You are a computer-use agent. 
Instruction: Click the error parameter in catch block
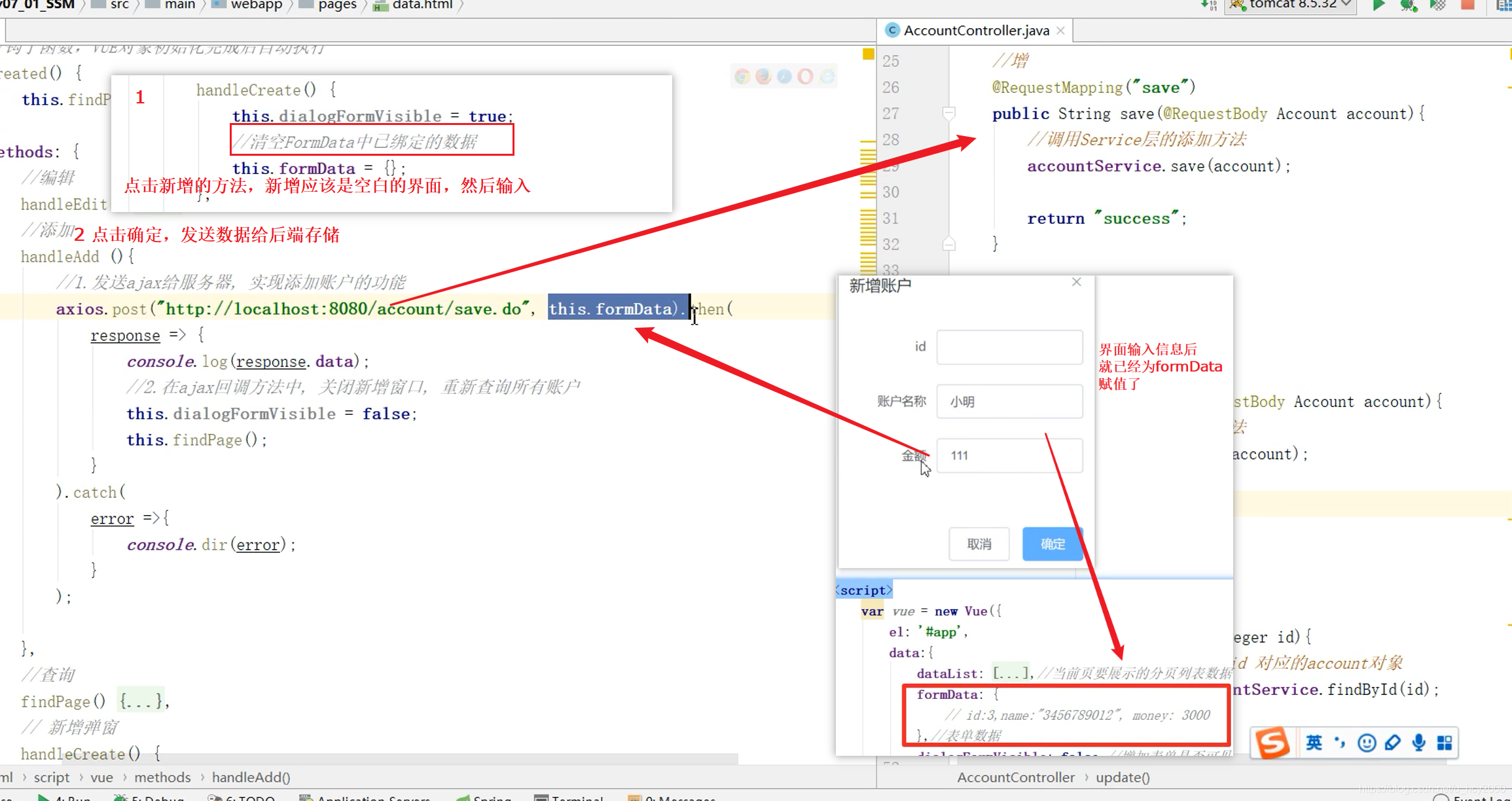click(x=112, y=518)
